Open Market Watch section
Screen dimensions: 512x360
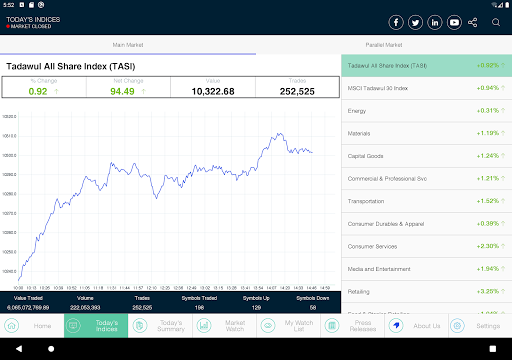pyautogui.click(x=224, y=326)
